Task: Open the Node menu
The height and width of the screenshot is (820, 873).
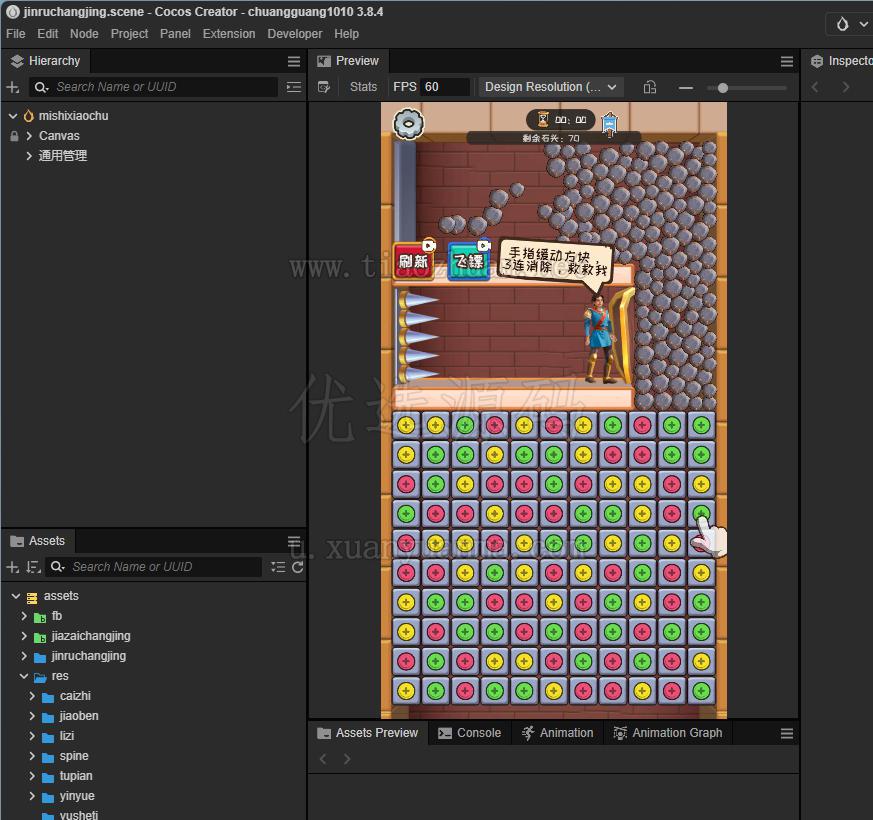Action: tap(84, 34)
